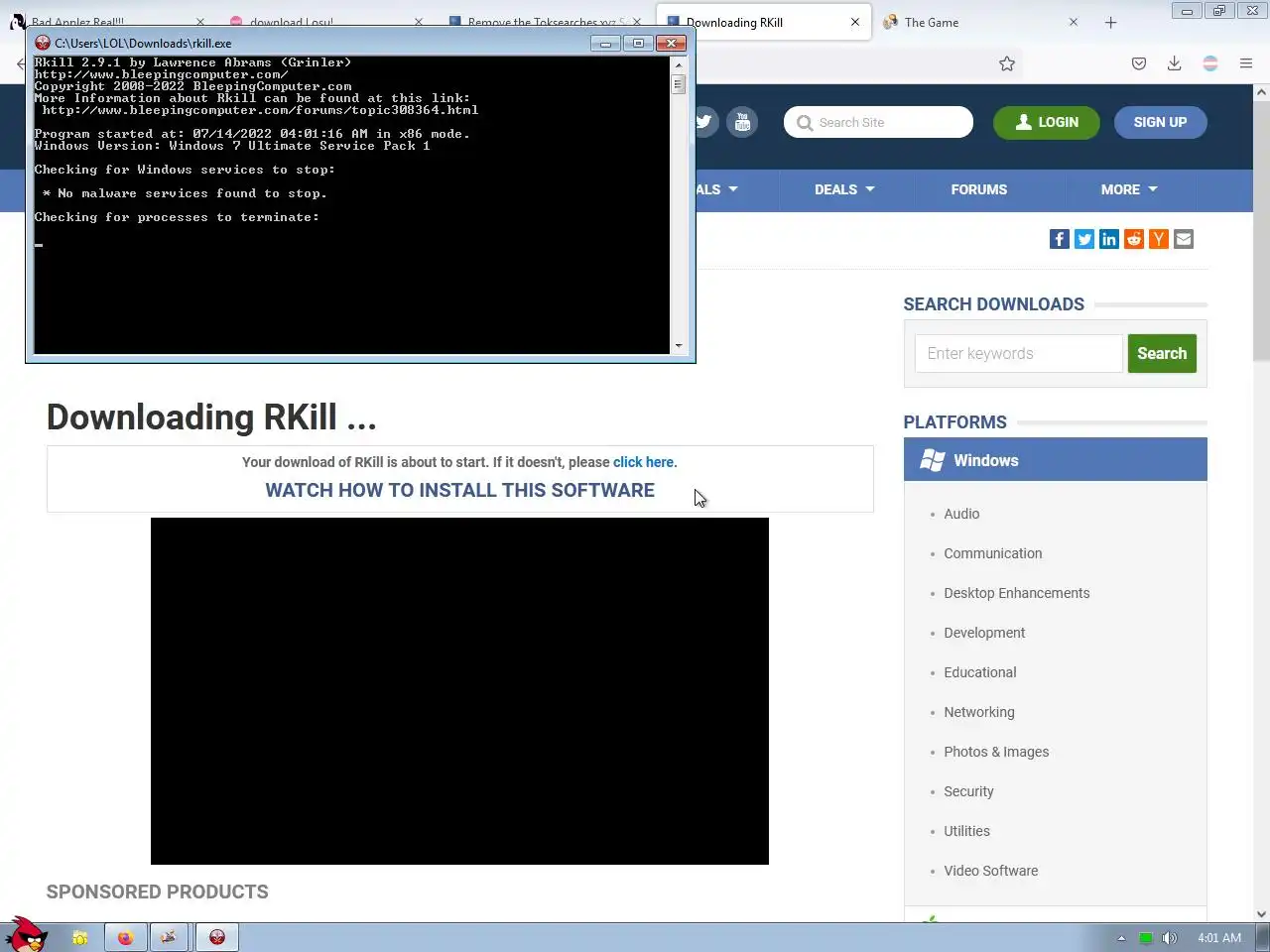Open the Windows platform header
This screenshot has width=1270, height=952.
click(x=1056, y=459)
